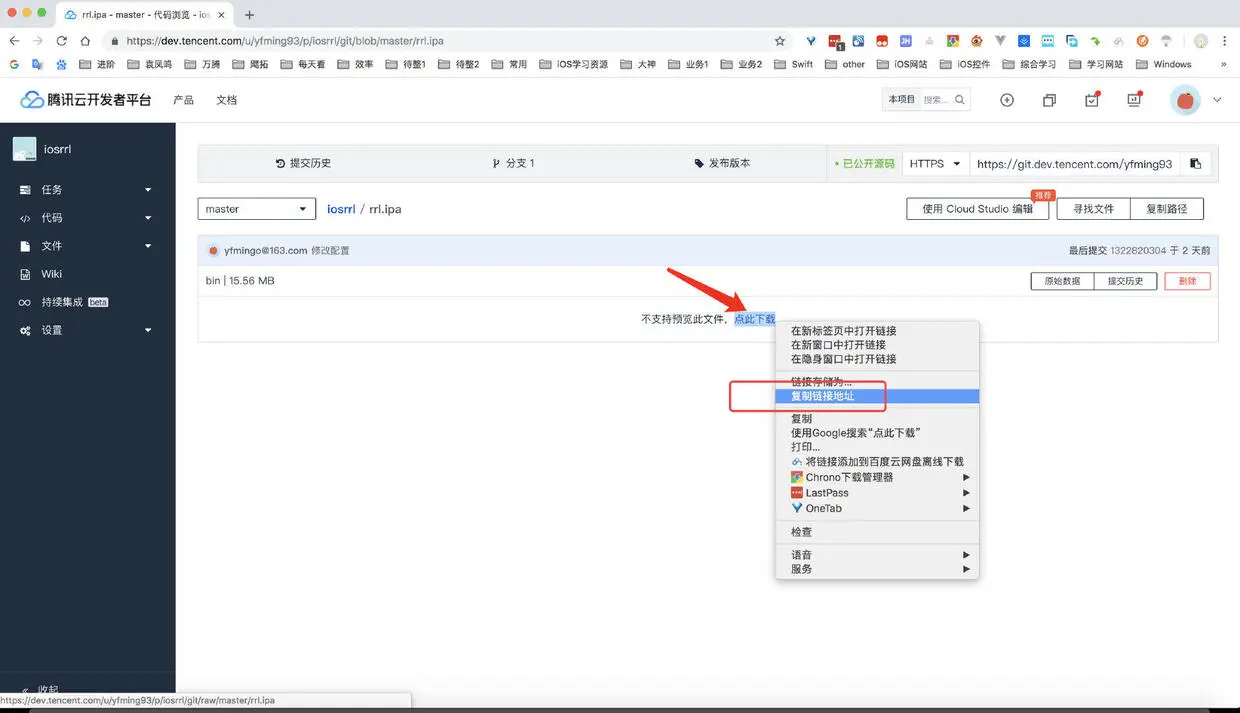Show more bookmarks via the » chevron
1240x713 pixels.
click(x=1223, y=64)
